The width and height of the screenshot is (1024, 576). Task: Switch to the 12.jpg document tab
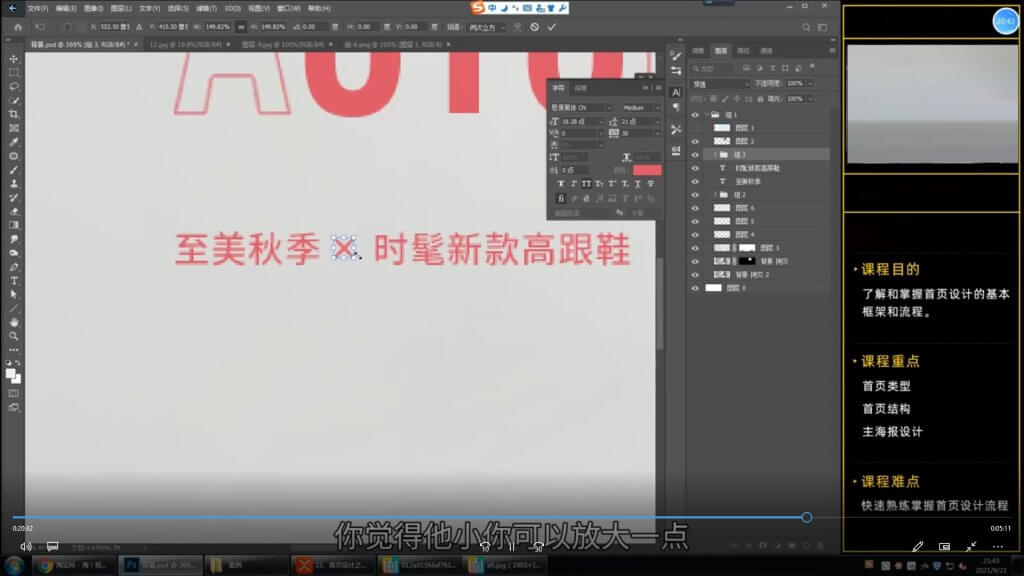185,44
